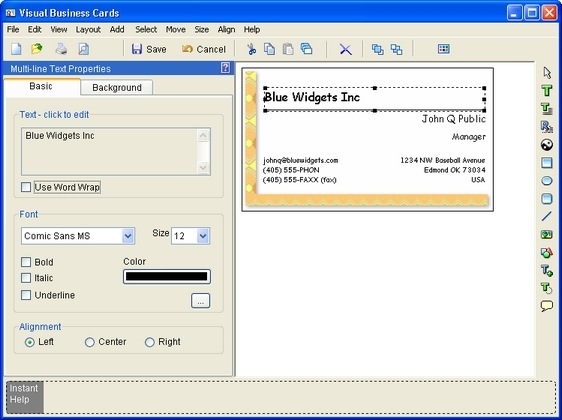
Task: Open the font Size dropdown
Action: pos(203,236)
